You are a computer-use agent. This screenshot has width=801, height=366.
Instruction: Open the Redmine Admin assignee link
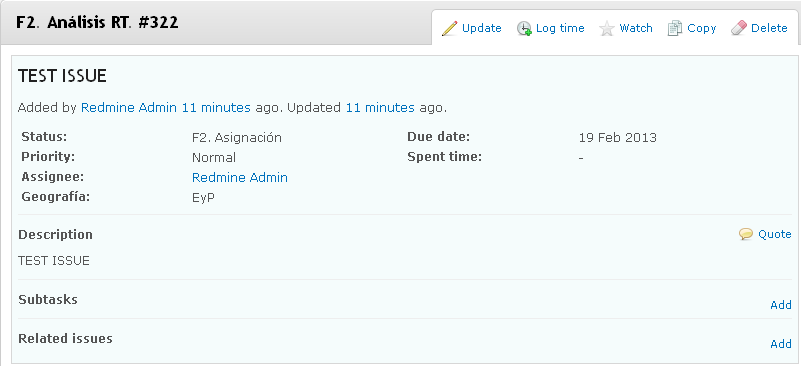click(x=240, y=177)
